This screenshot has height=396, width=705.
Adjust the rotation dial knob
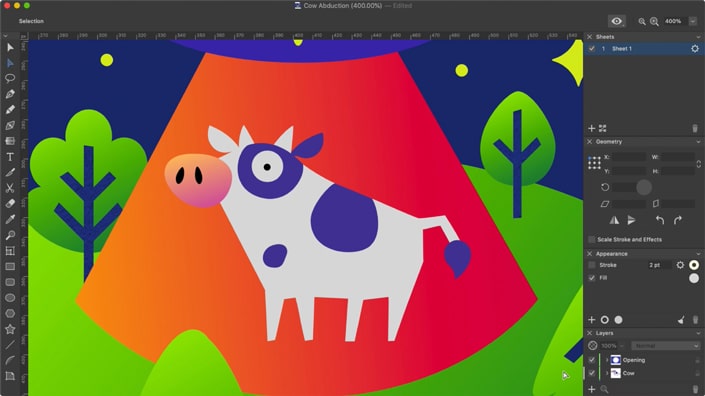tap(644, 187)
